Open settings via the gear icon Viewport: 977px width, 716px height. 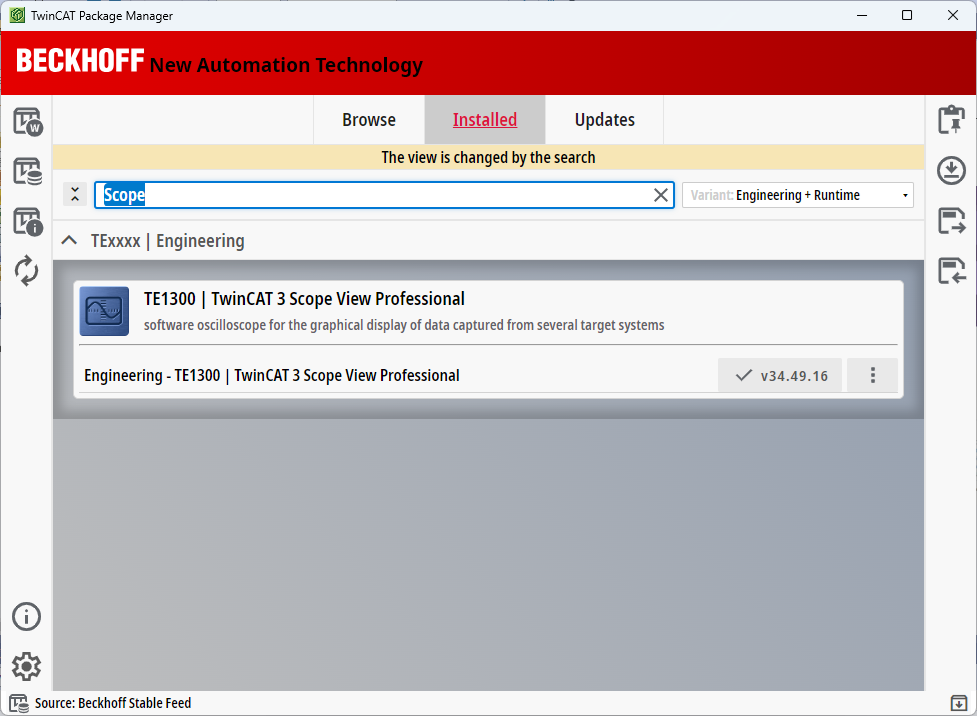pos(27,666)
